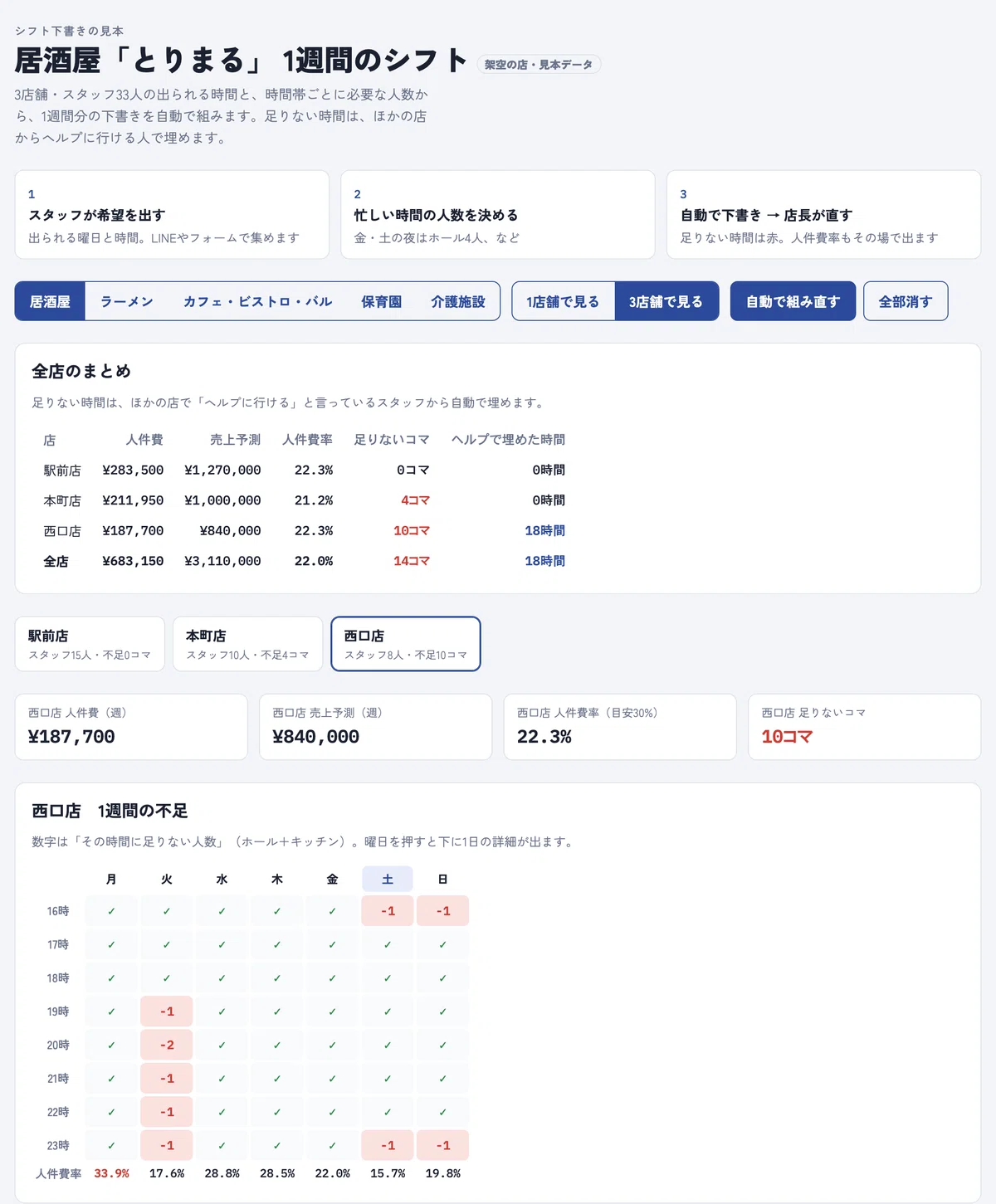Click Tuesday 20時 shortage cell -2
996x1204 pixels.
[x=167, y=1045]
